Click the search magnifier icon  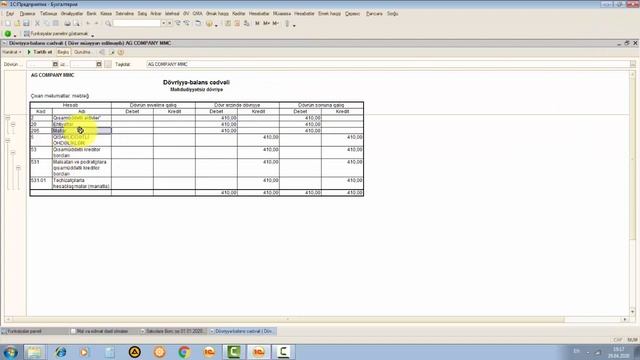(x=108, y=24)
